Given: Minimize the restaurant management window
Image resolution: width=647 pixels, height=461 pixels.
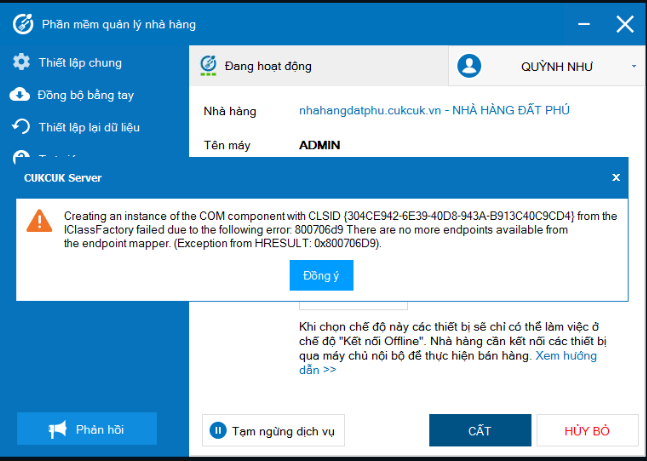Looking at the screenshot, I should point(584,24).
